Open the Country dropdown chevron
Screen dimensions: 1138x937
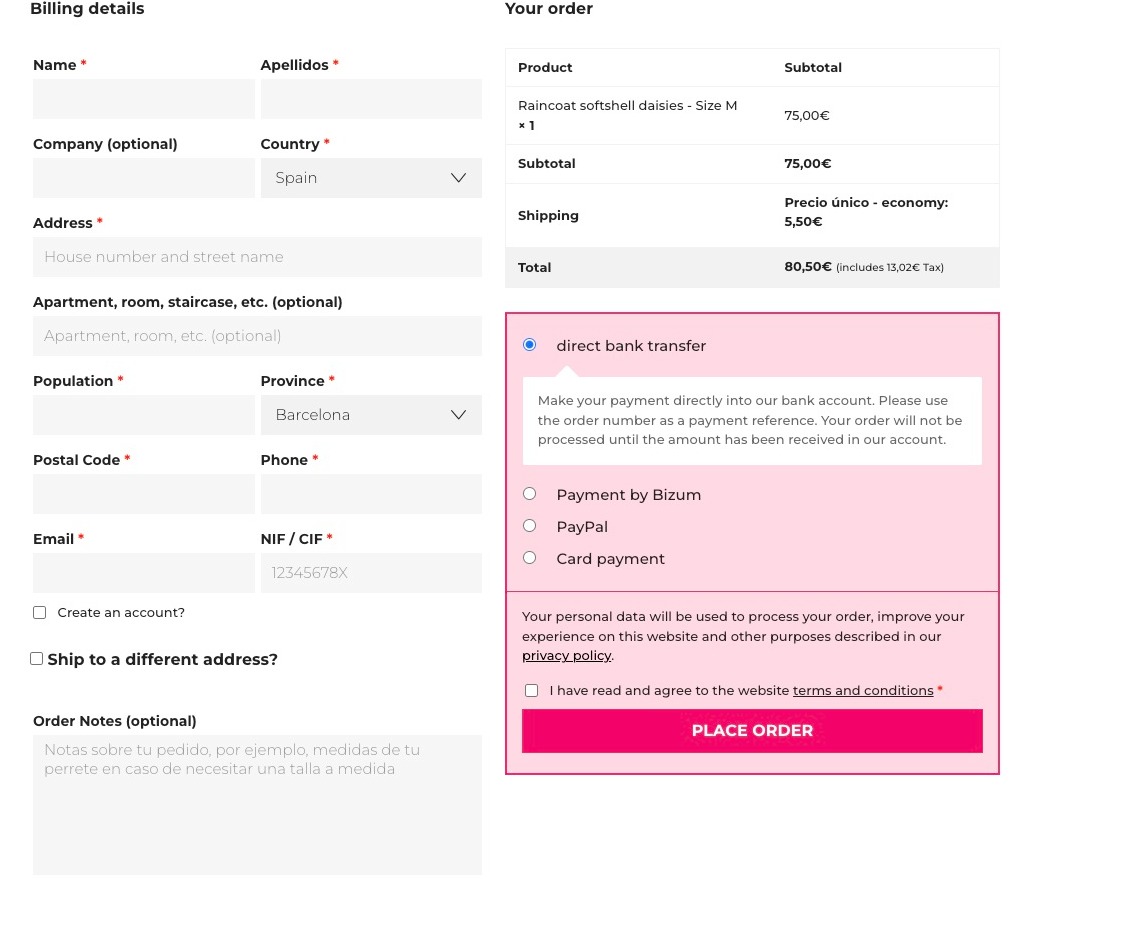(458, 178)
